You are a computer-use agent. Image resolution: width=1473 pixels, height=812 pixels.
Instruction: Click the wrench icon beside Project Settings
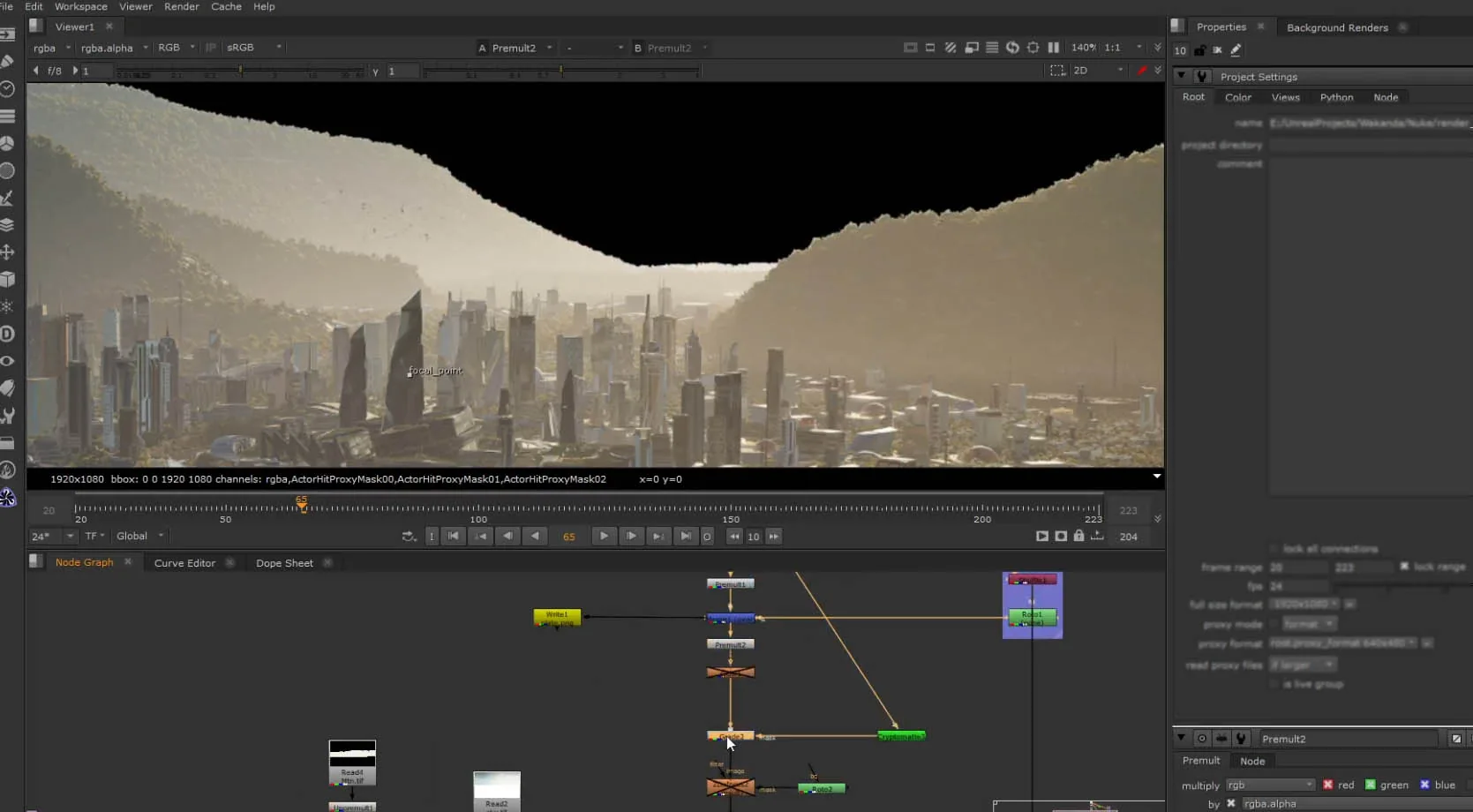coord(1201,77)
